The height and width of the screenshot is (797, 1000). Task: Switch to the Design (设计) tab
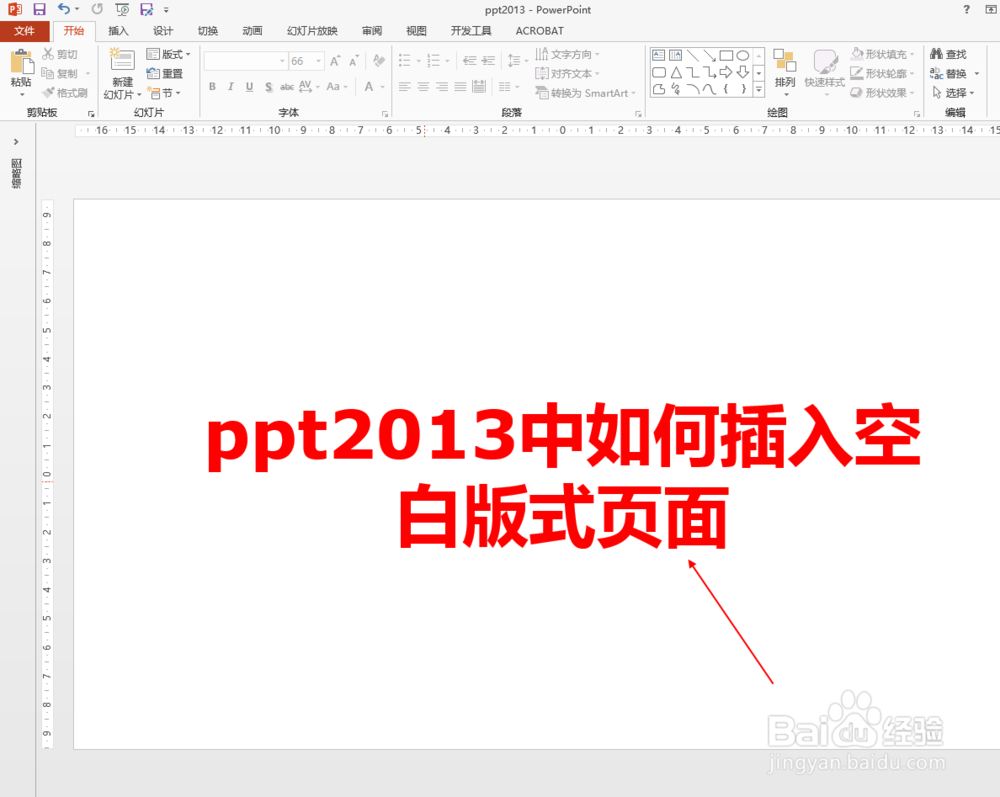click(x=163, y=31)
